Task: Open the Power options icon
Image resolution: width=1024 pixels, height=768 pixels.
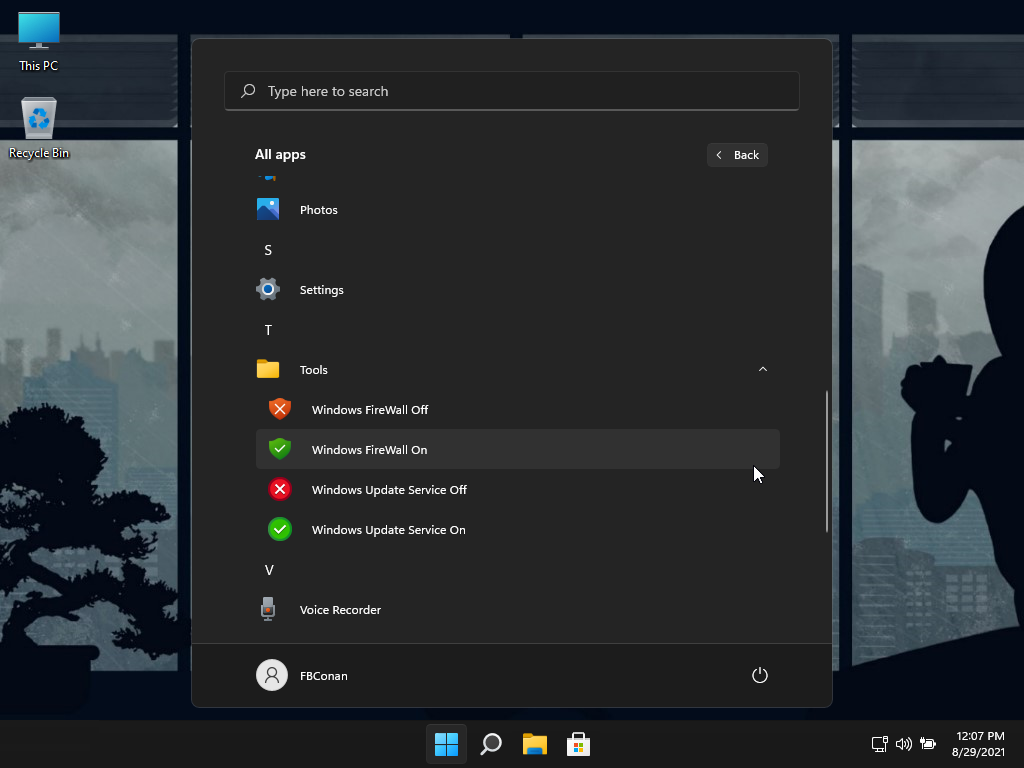Action: point(760,675)
